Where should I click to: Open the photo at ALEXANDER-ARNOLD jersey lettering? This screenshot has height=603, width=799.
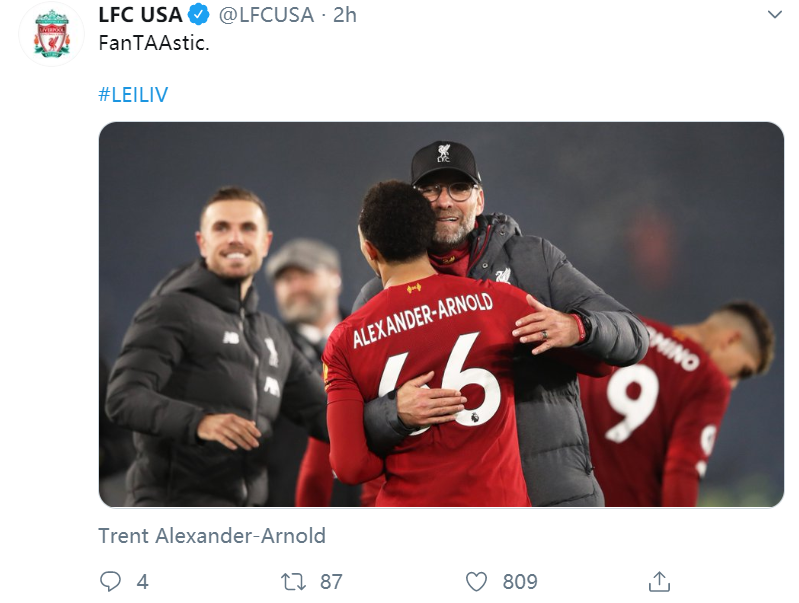click(x=422, y=322)
